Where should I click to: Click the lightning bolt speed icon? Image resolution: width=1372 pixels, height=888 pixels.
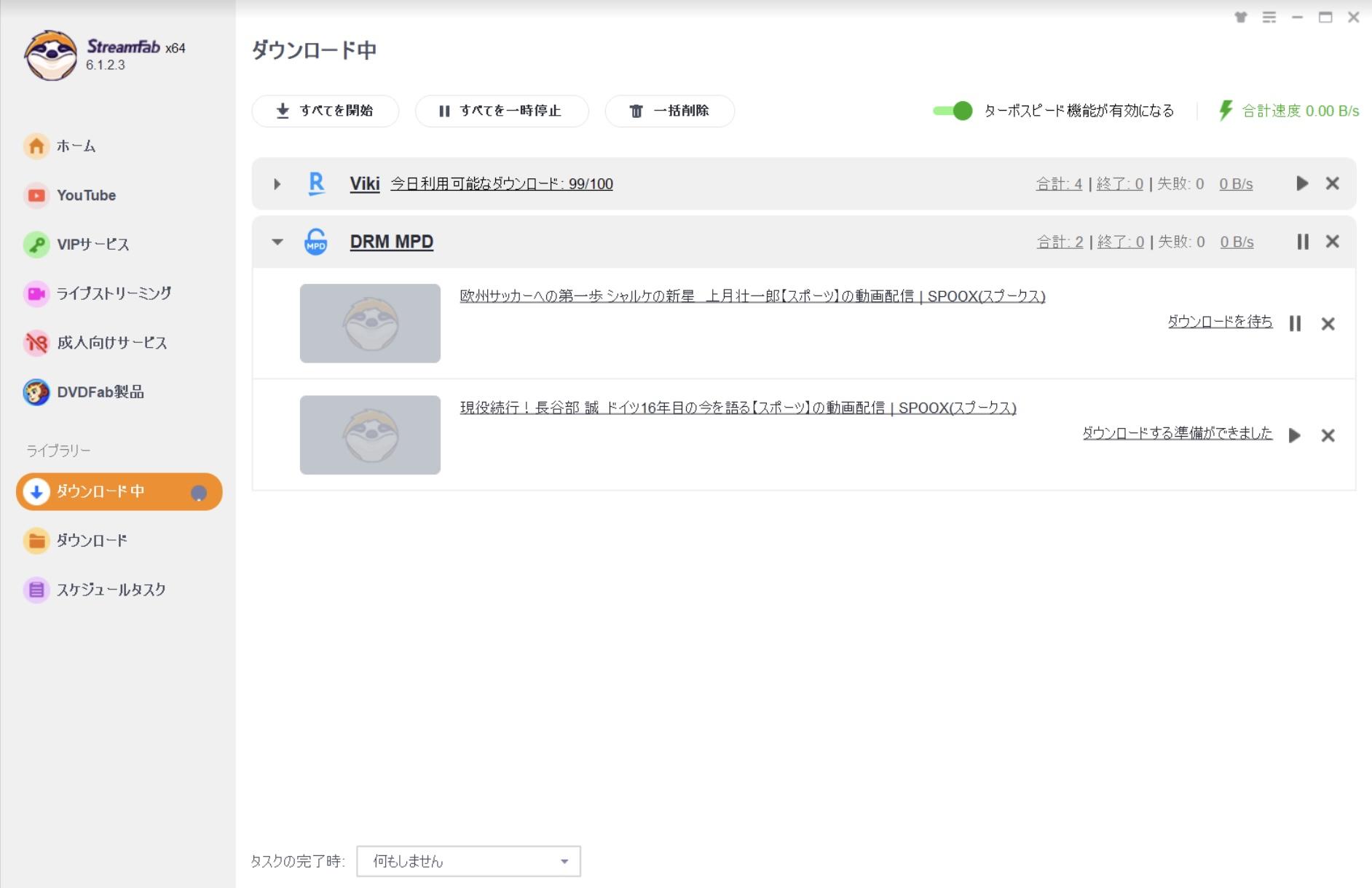pyautogui.click(x=1226, y=111)
